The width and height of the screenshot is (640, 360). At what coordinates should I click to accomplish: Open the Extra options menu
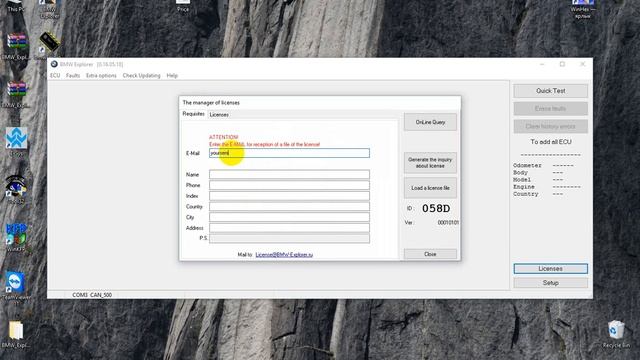point(101,76)
